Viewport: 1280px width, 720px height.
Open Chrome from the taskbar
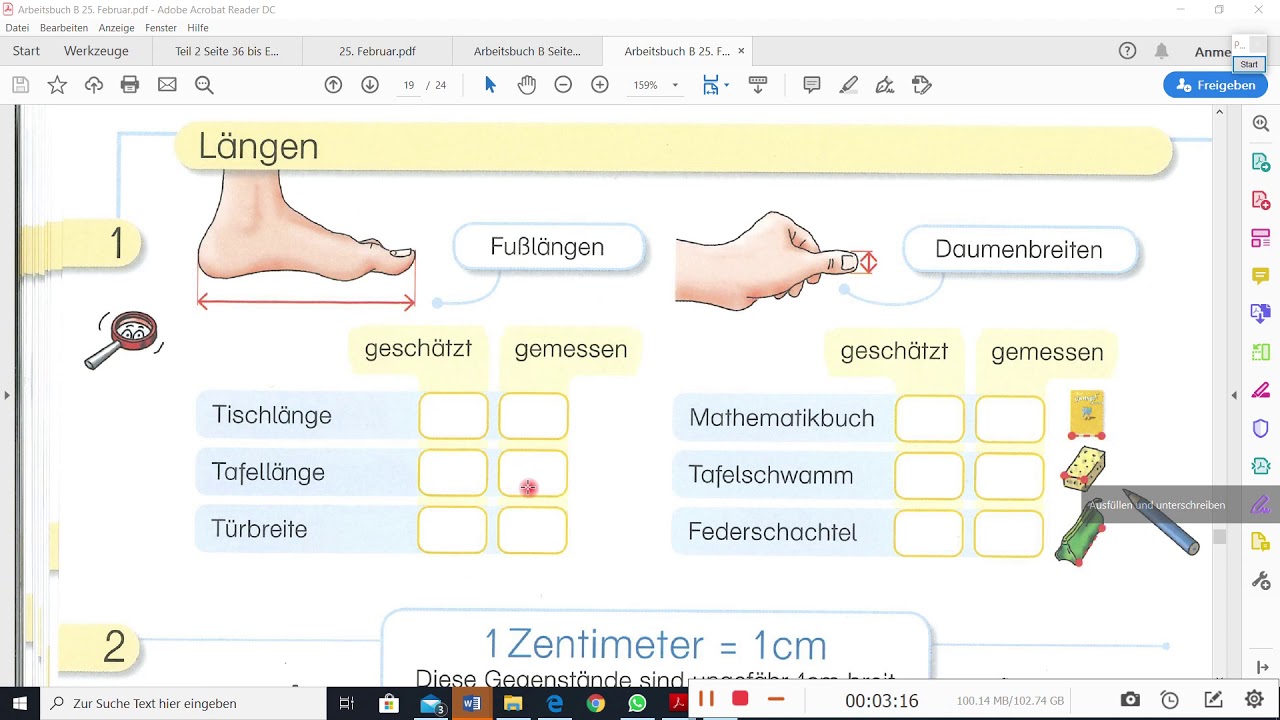[595, 703]
